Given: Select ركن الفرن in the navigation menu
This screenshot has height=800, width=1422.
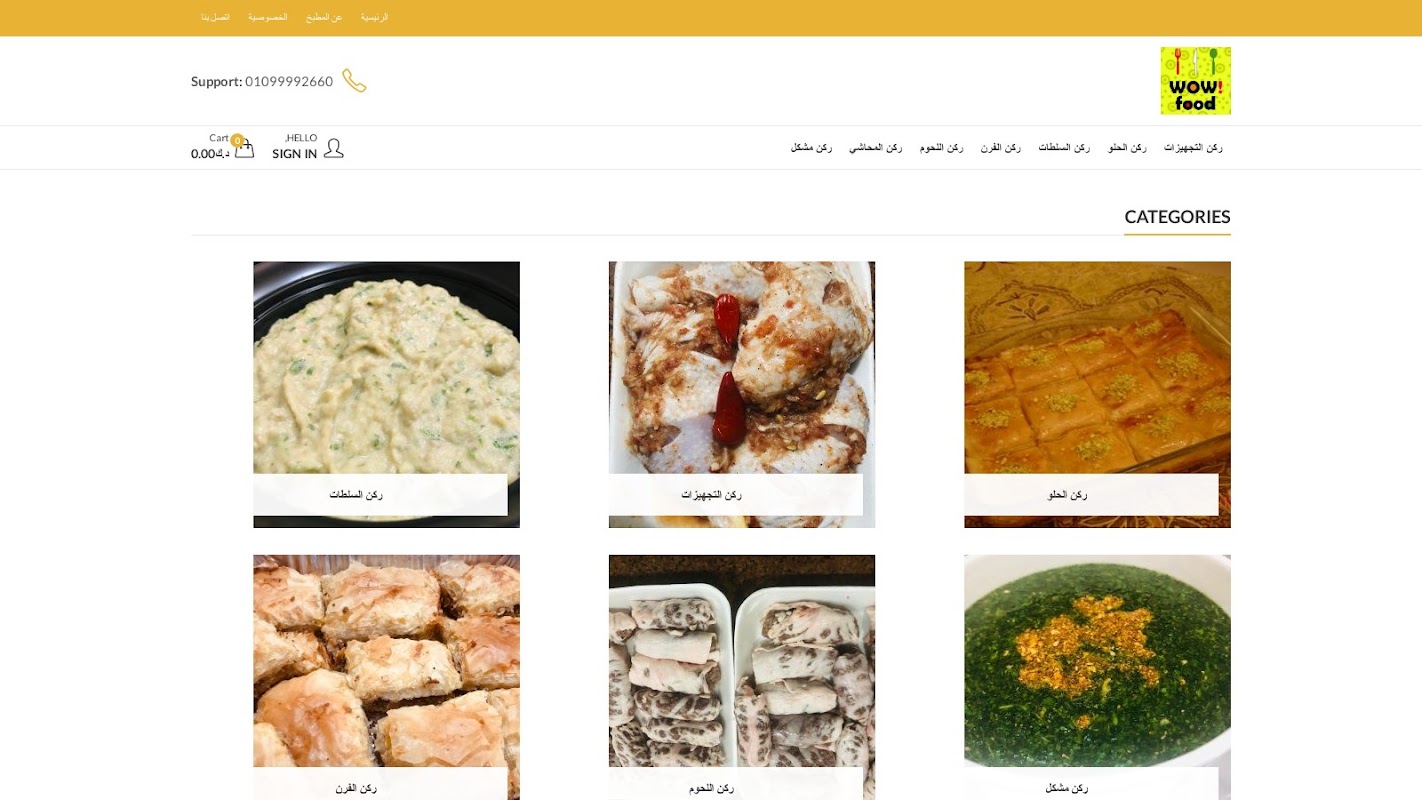Looking at the screenshot, I should [1000, 148].
